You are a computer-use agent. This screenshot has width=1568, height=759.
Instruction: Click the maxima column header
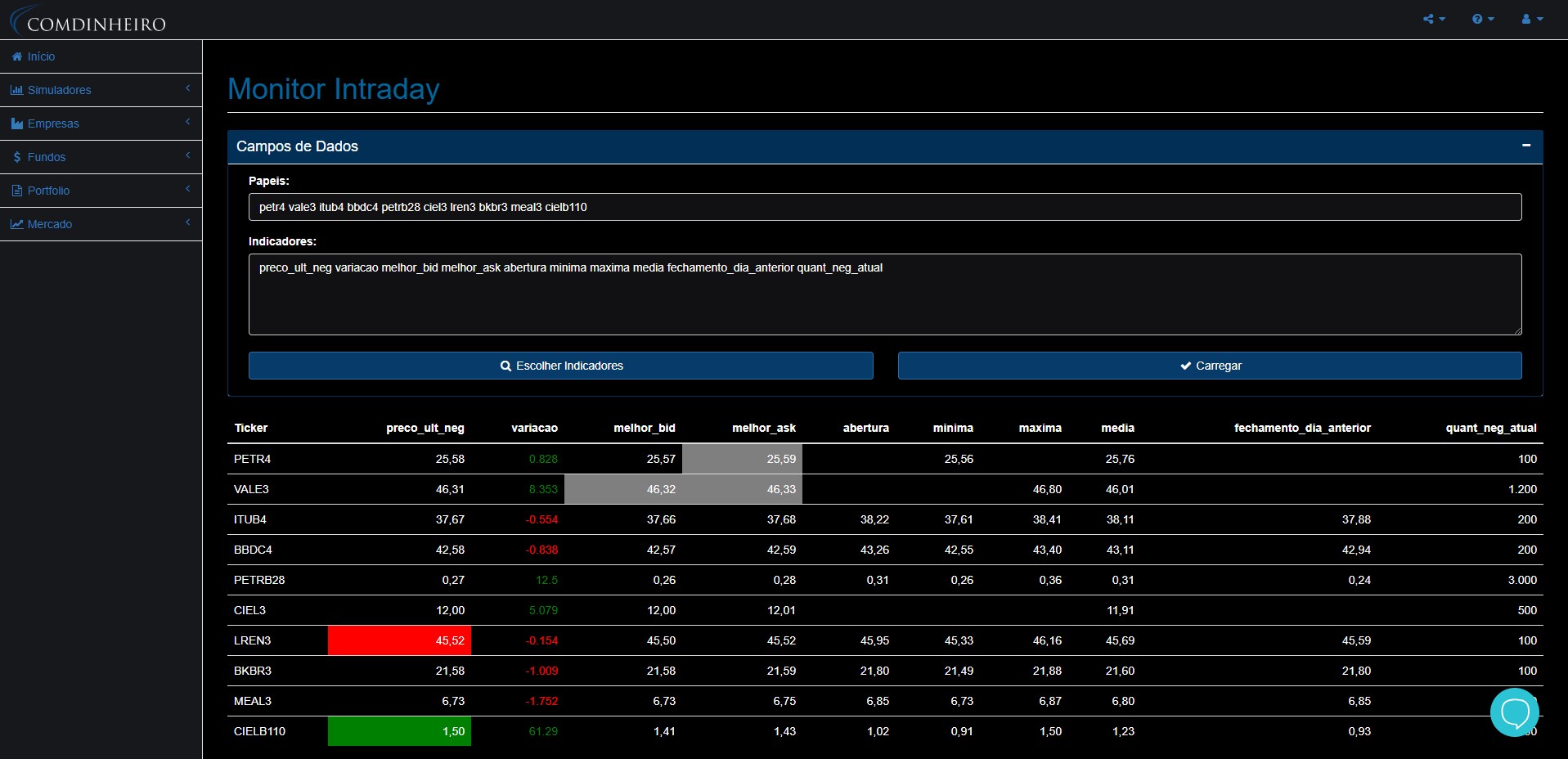[x=1040, y=428]
